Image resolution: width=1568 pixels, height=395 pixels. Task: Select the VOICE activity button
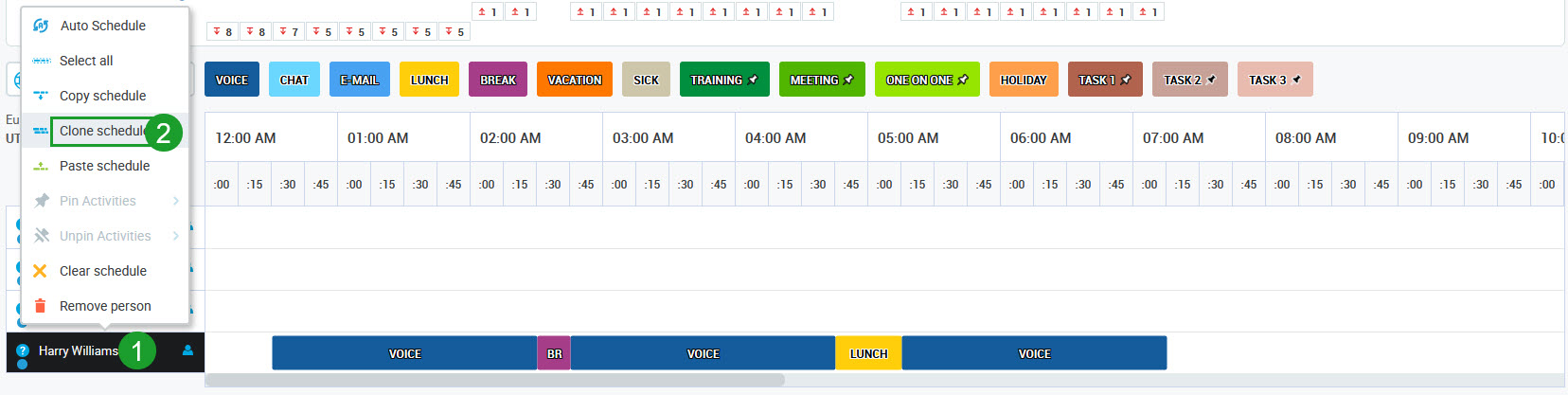(232, 80)
